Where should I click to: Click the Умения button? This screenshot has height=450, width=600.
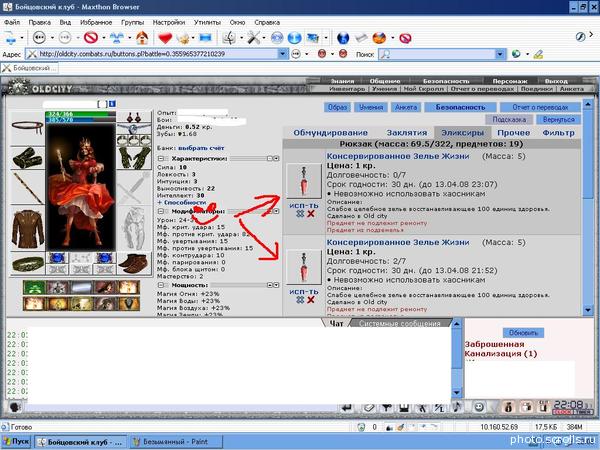pyautogui.click(x=371, y=107)
